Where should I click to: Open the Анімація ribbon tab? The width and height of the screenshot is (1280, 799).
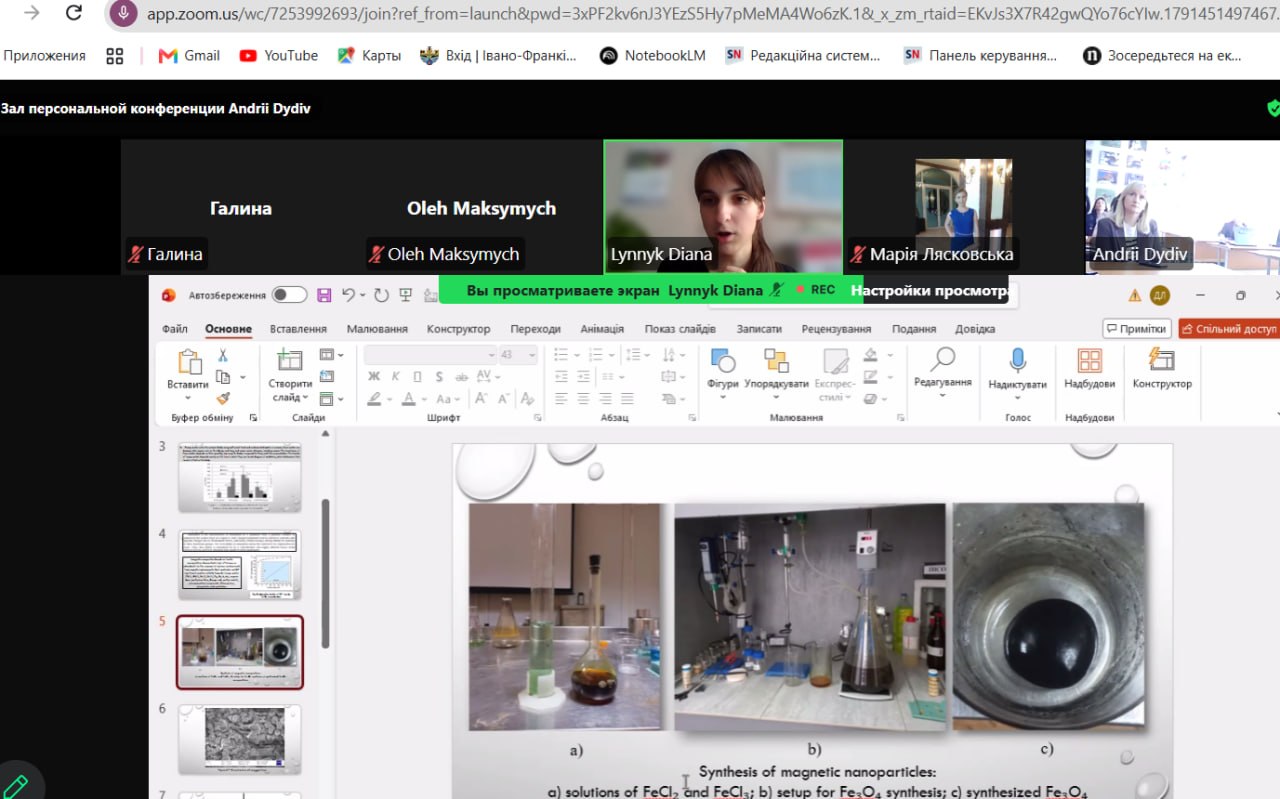tap(602, 329)
